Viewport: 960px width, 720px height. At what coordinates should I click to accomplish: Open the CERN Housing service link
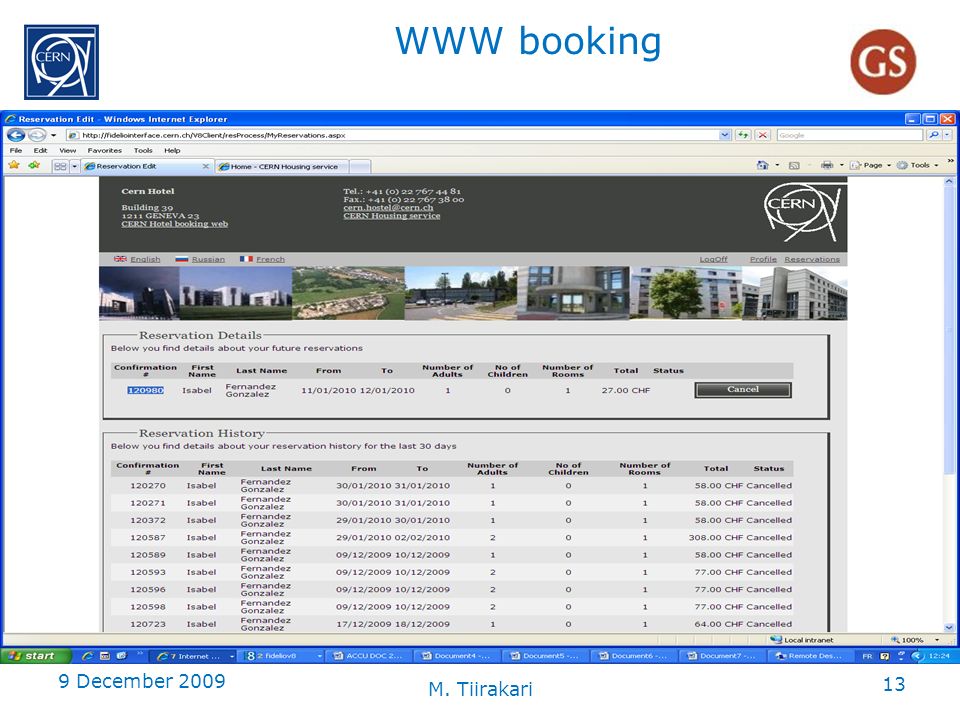392,216
